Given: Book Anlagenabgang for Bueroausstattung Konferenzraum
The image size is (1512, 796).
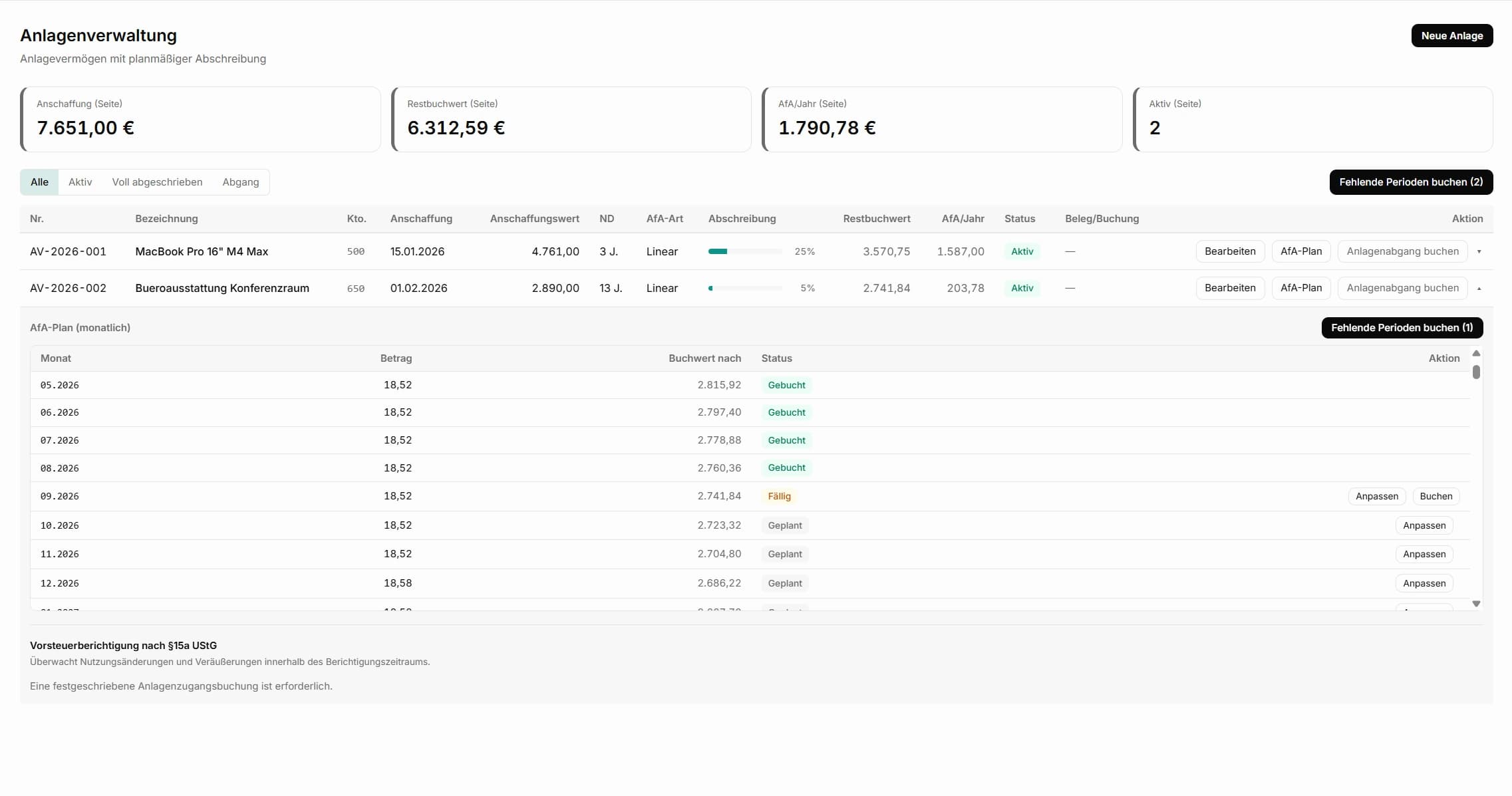Looking at the screenshot, I should click(x=1402, y=288).
